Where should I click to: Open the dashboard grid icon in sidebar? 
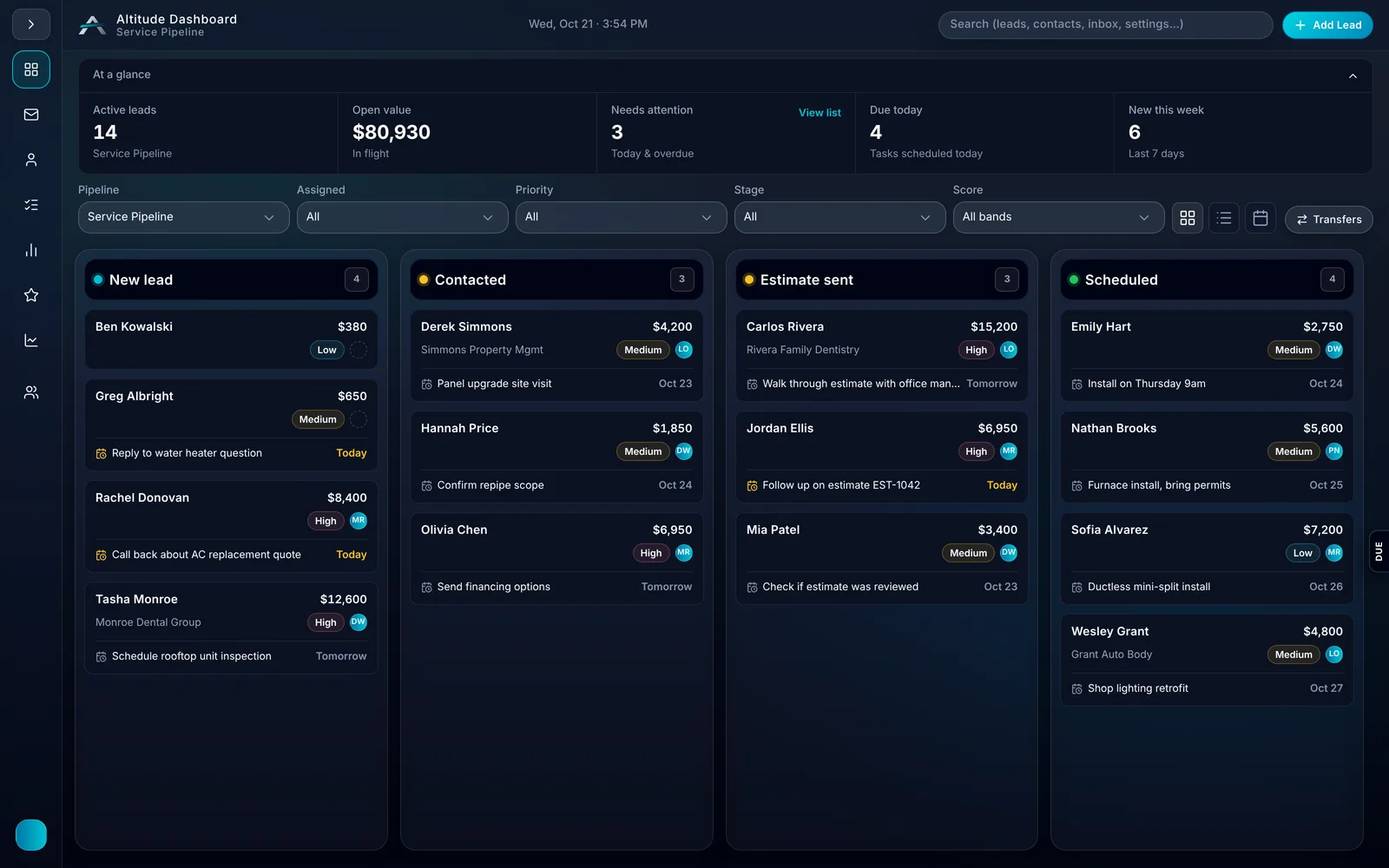pos(31,69)
